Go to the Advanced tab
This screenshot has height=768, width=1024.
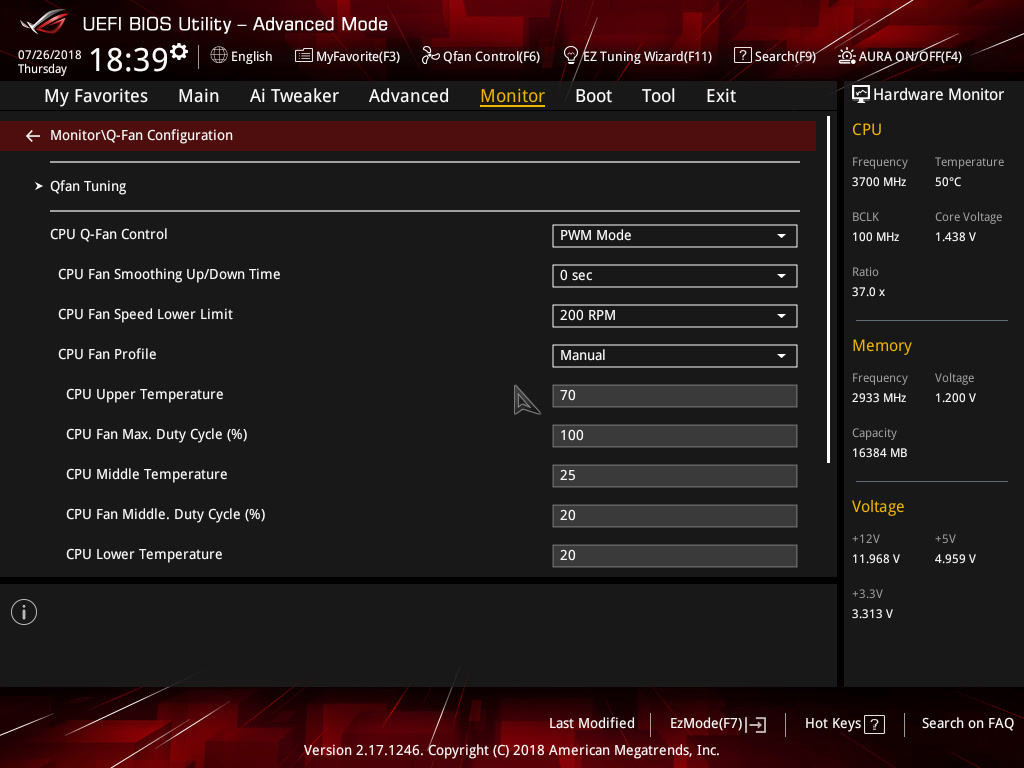pos(409,96)
